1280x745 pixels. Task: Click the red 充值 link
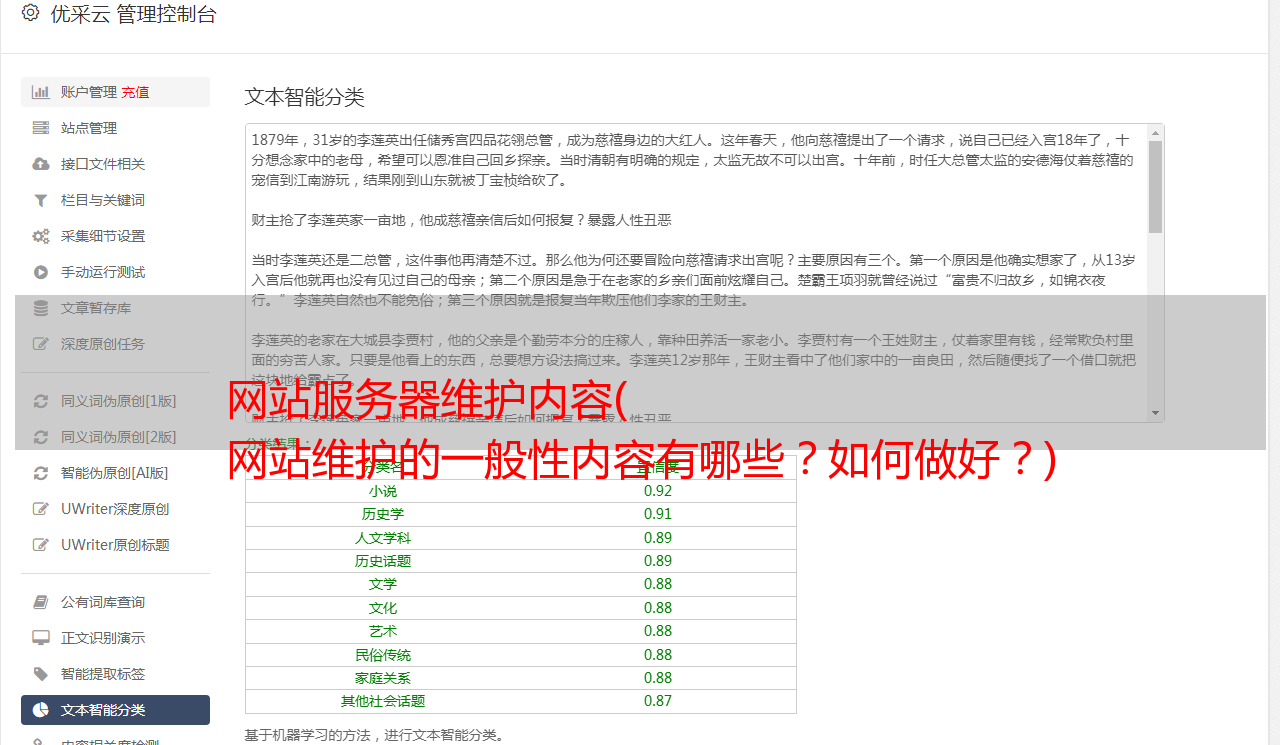click(135, 92)
